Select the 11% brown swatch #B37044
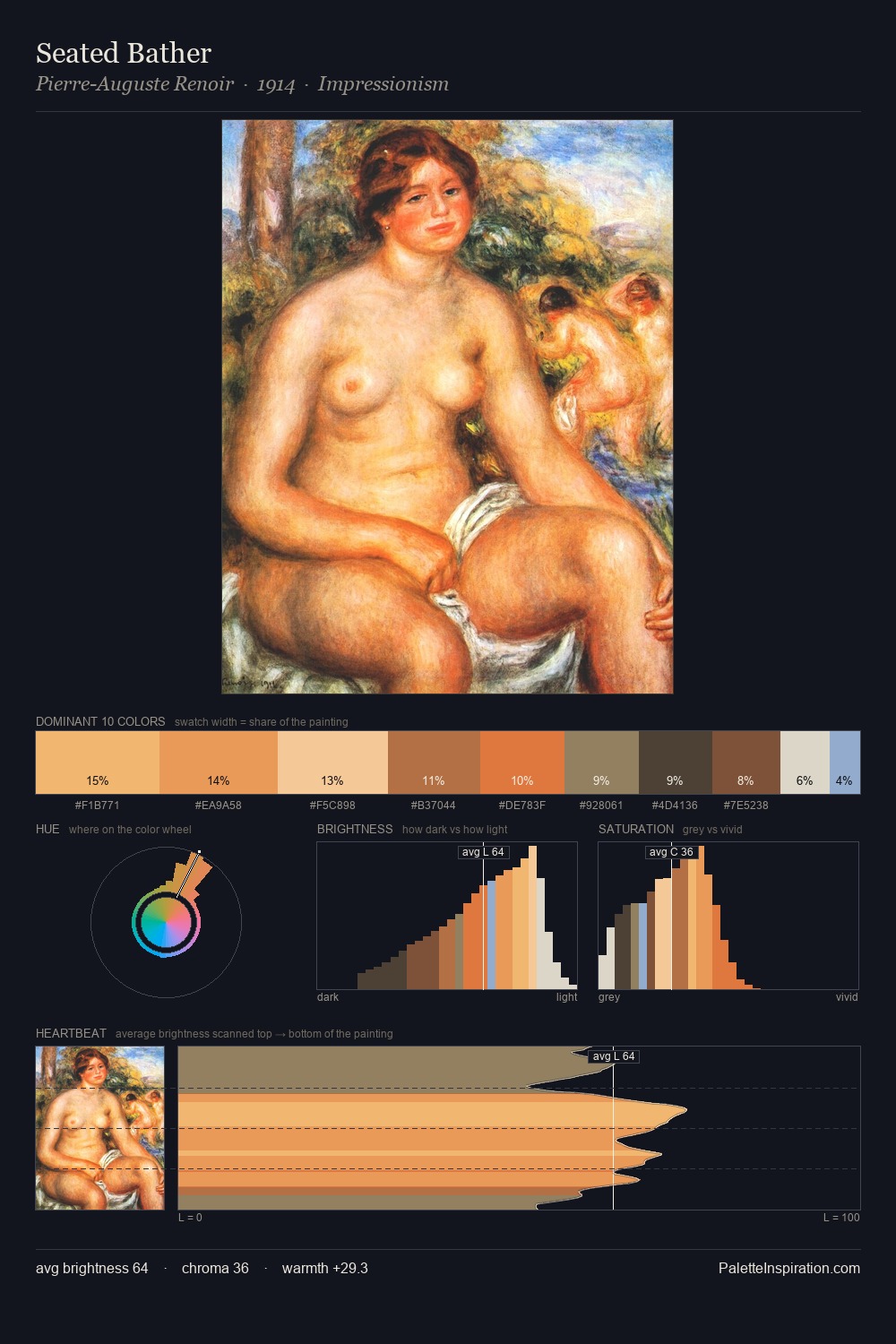Viewport: 896px width, 1344px height. pyautogui.click(x=434, y=762)
